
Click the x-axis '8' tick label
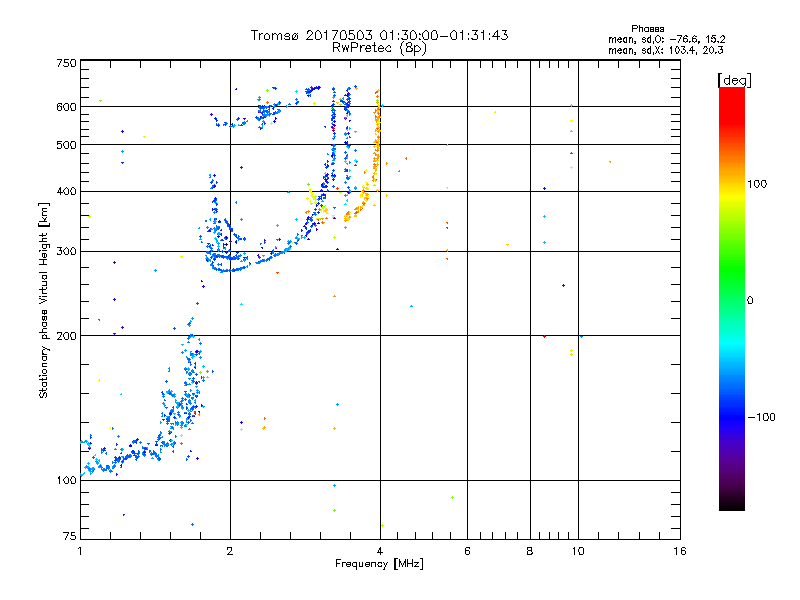(x=530, y=551)
